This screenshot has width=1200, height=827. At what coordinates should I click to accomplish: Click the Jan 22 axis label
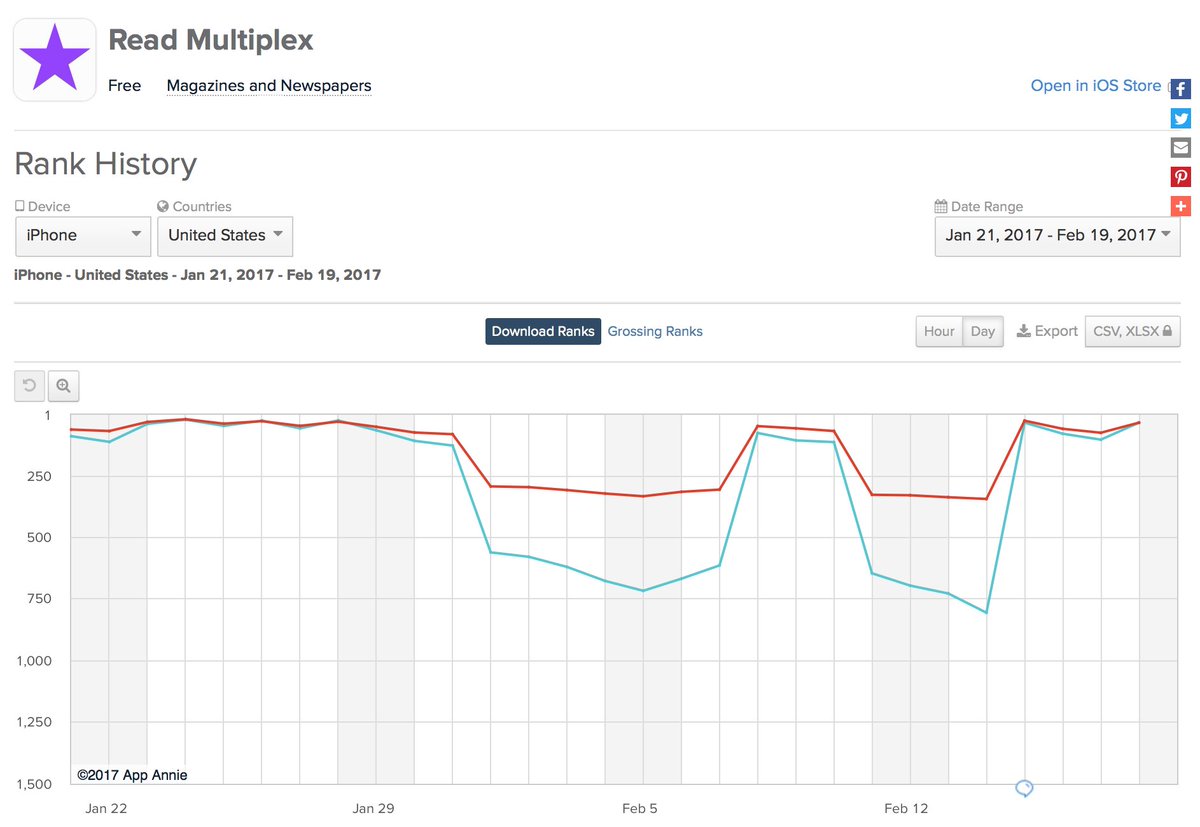(x=105, y=808)
